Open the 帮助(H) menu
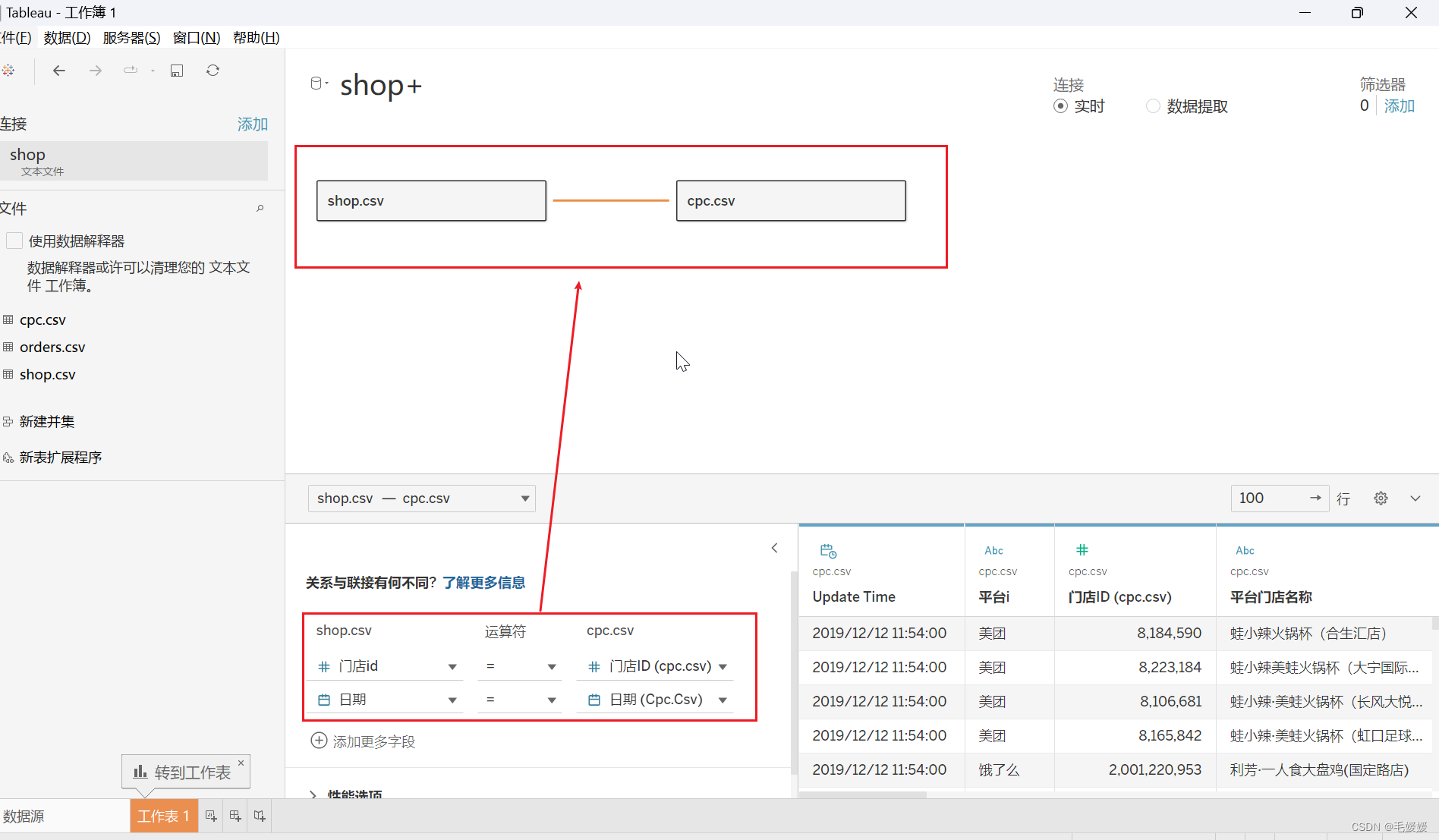The height and width of the screenshot is (840, 1439). pos(256,38)
